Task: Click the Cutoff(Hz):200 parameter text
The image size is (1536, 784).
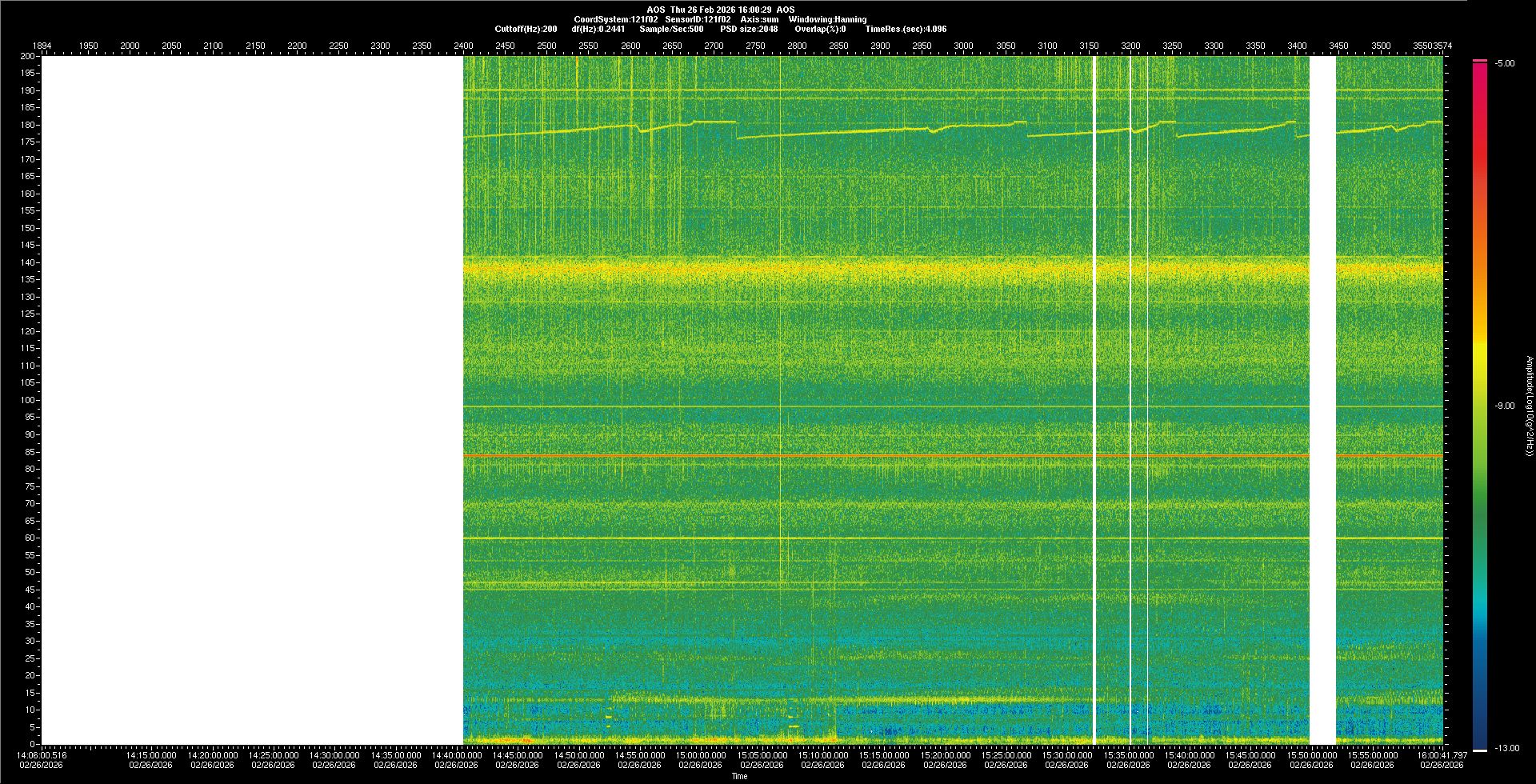Action: pyautogui.click(x=526, y=29)
